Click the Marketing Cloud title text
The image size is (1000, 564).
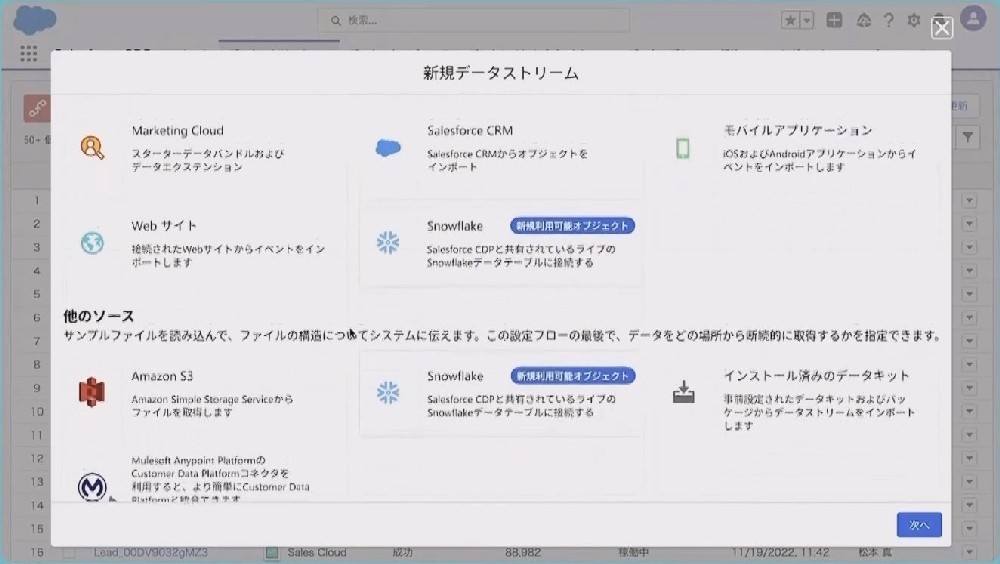coord(177,131)
